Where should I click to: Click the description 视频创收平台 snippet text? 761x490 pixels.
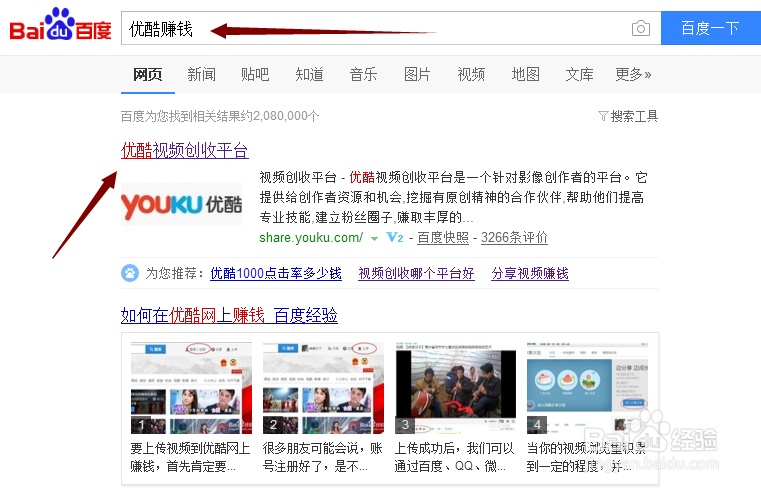(x=453, y=197)
